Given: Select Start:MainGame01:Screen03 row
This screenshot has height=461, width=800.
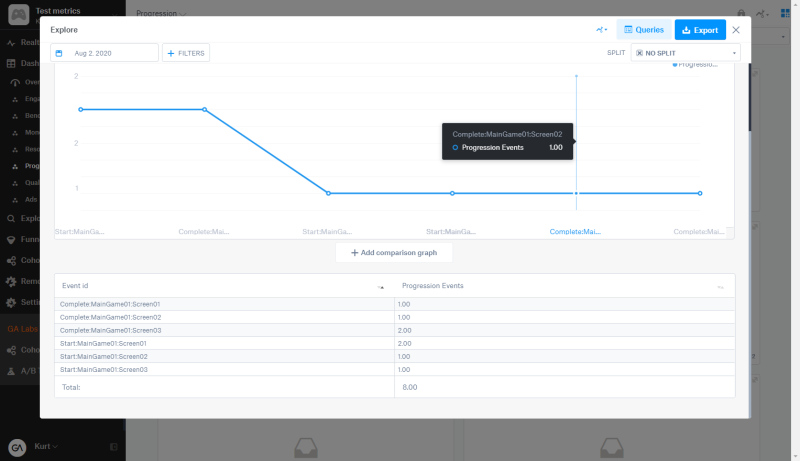Looking at the screenshot, I should click(394, 370).
